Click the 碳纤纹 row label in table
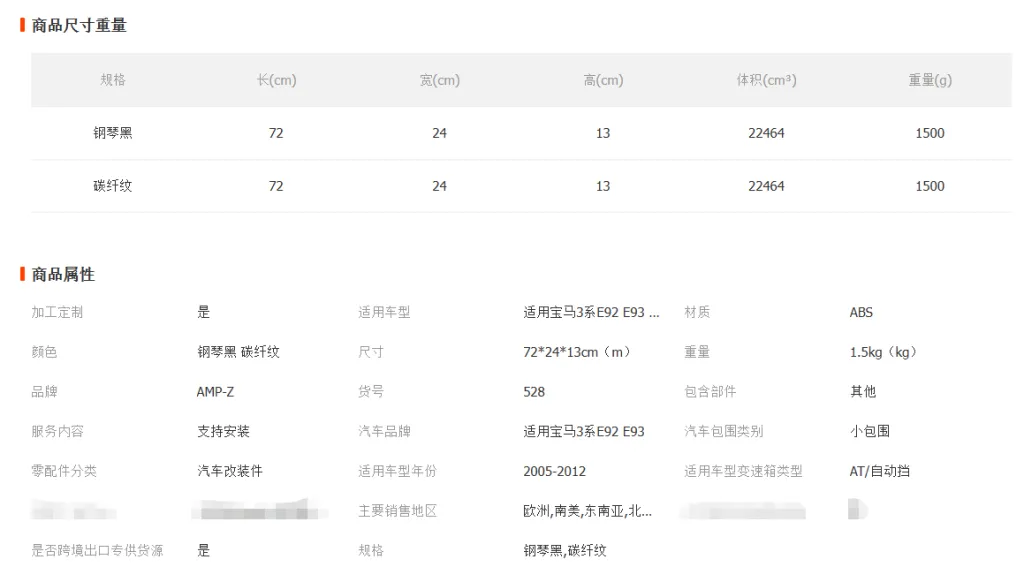Screen dimensions: 1024x582 113,186
